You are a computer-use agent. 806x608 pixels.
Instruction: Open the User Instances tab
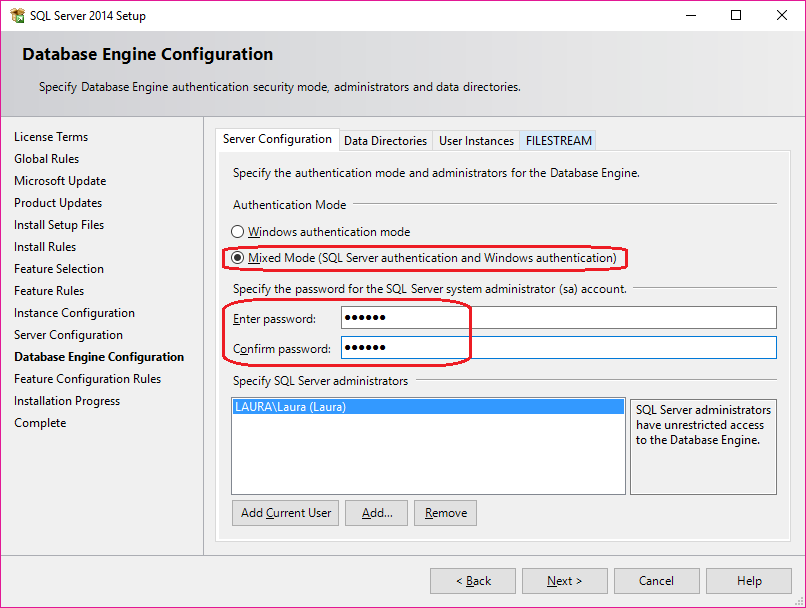pos(477,141)
